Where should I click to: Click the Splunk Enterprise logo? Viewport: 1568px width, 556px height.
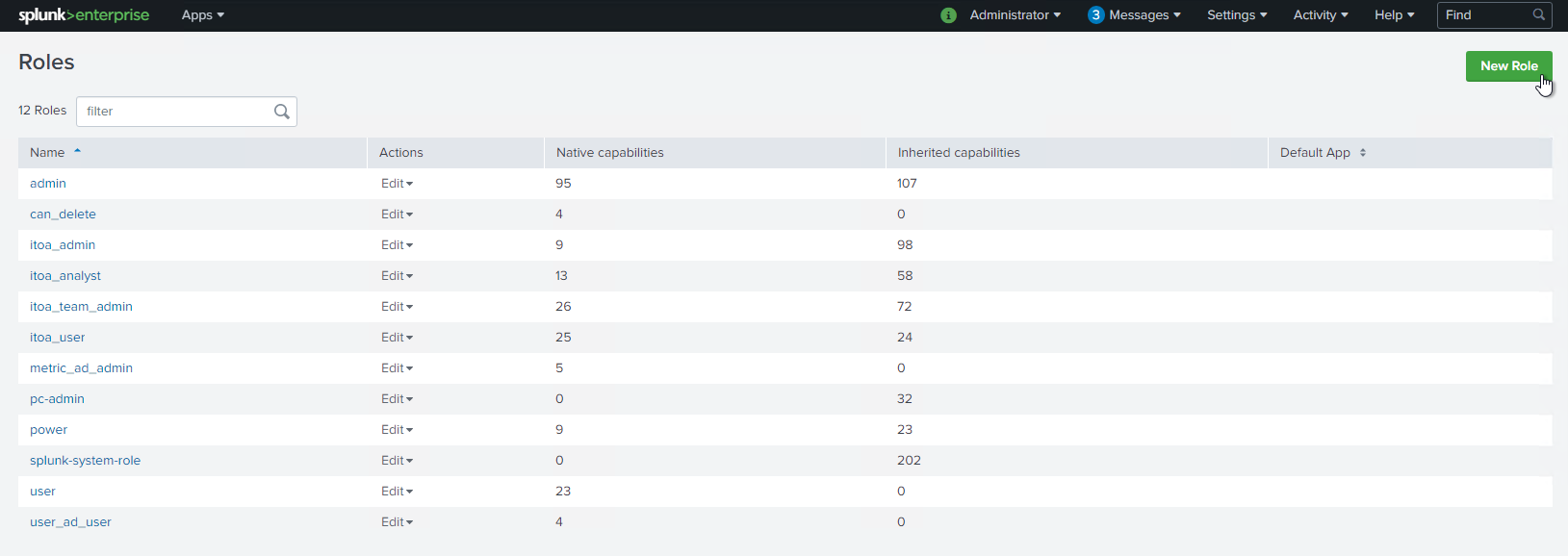click(x=84, y=14)
